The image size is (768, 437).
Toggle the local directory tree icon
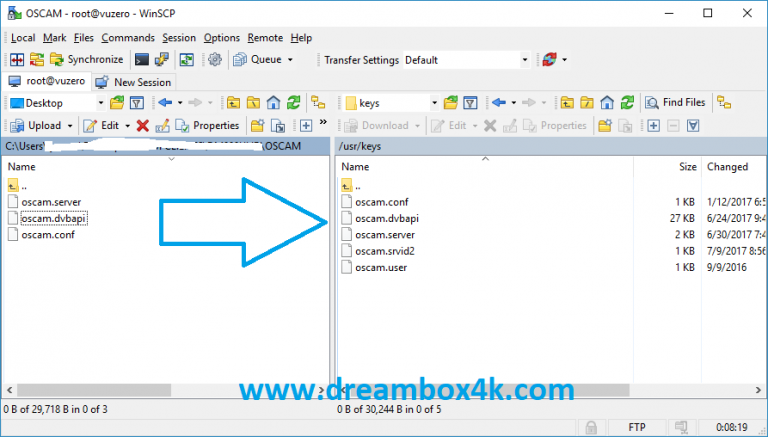click(x=318, y=103)
